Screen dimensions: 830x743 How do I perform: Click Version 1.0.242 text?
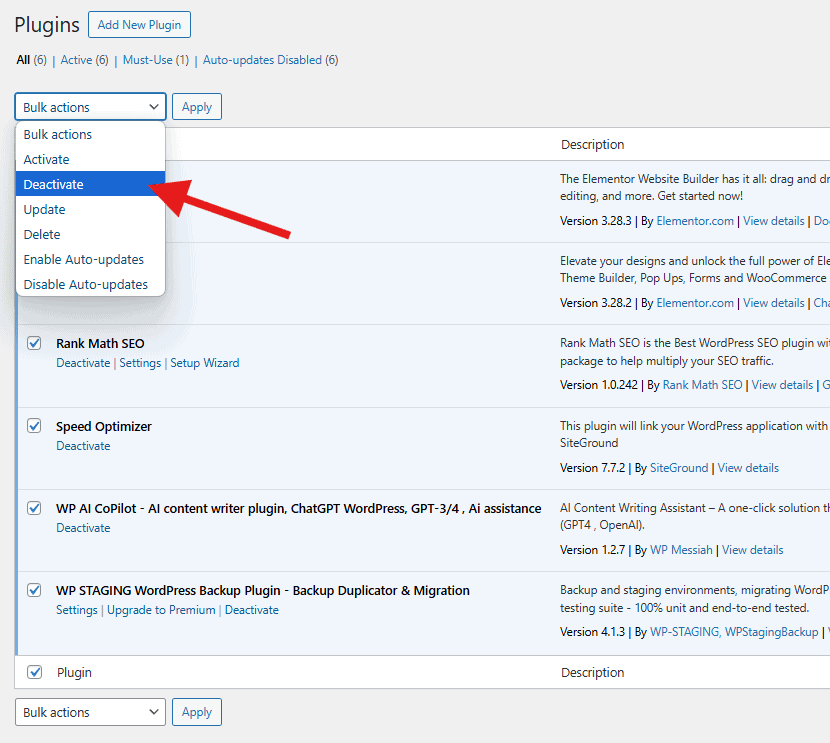pos(599,385)
